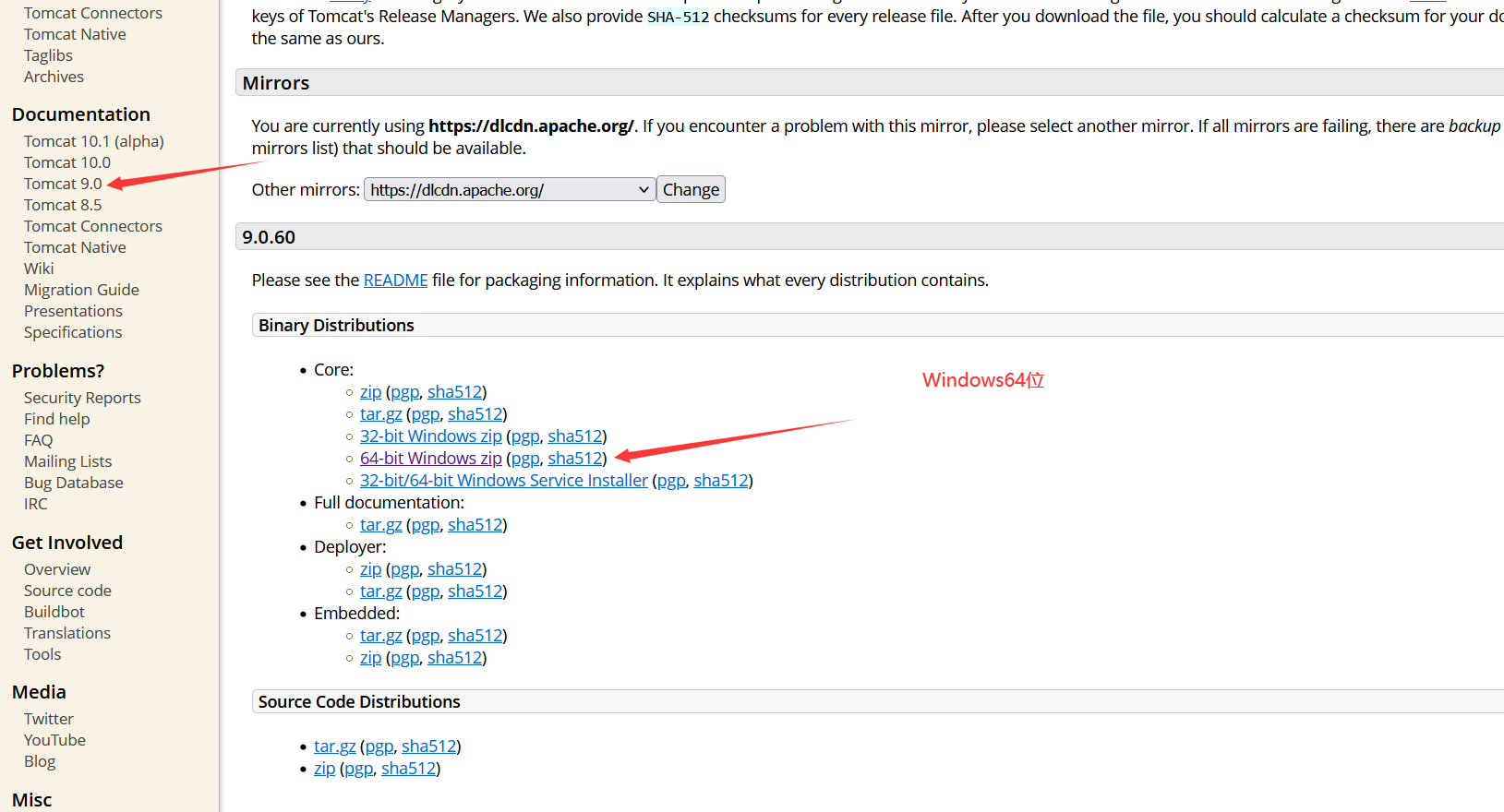Download the Embedded tar.gz
Viewport: 1504px width, 812px height.
coord(380,636)
